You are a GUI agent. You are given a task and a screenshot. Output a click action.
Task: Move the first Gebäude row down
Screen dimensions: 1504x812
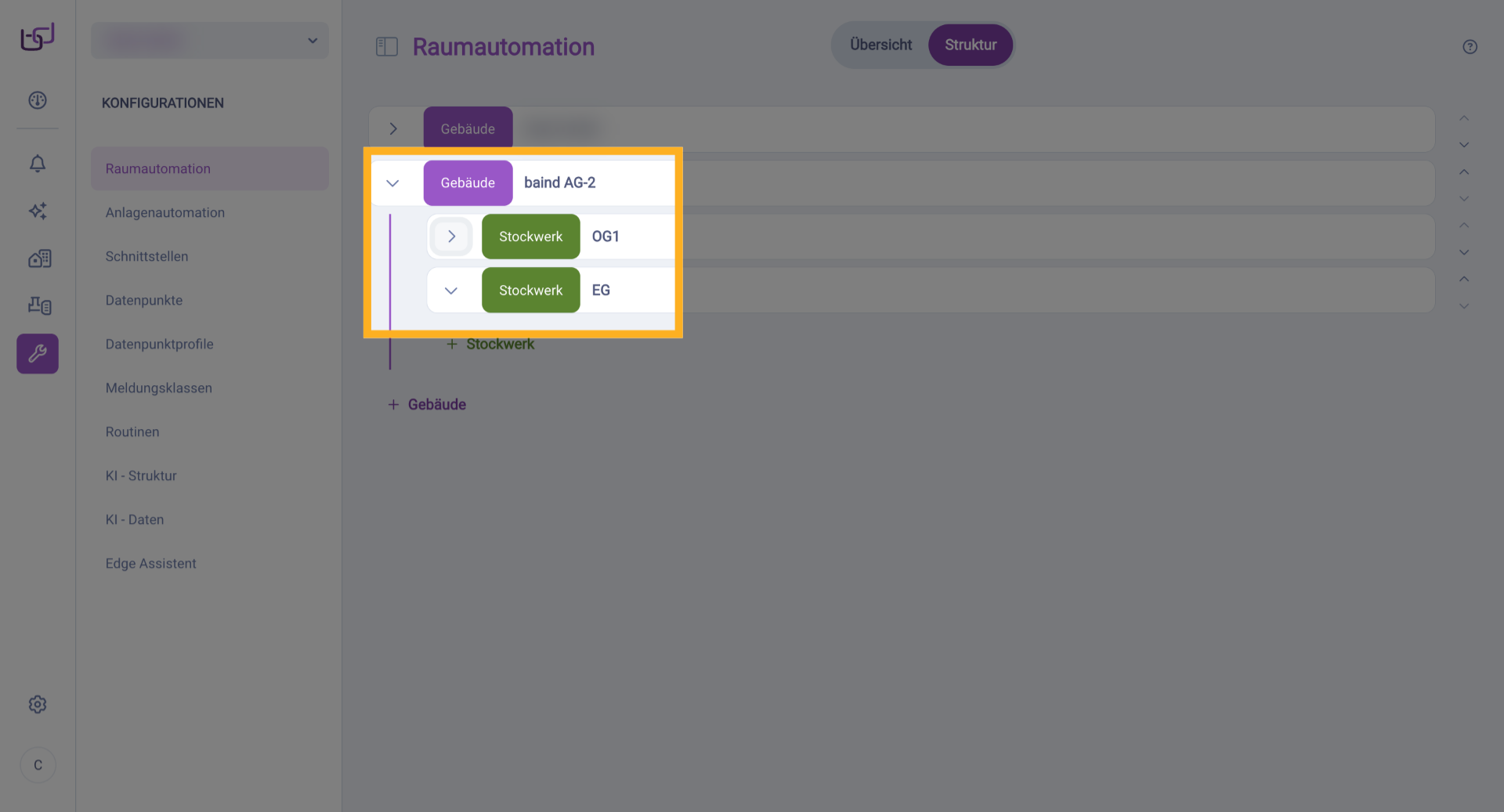pyautogui.click(x=1463, y=145)
